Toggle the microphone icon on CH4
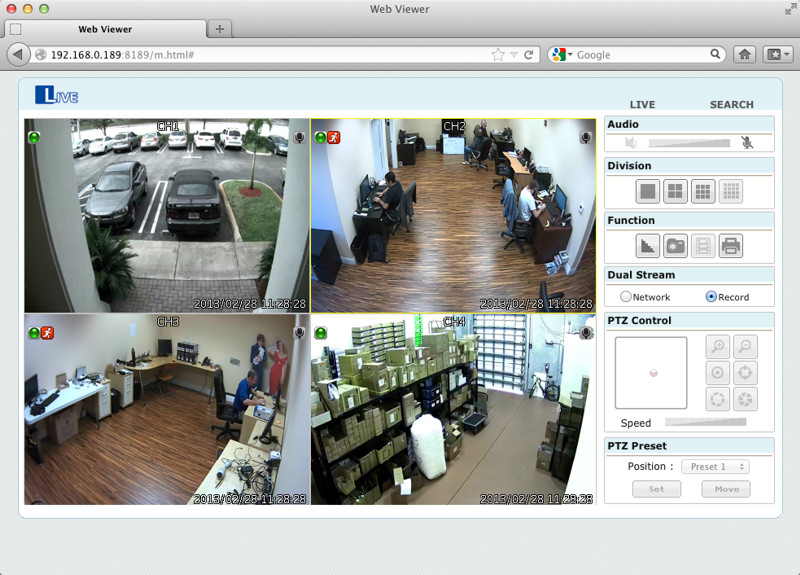The height and width of the screenshot is (575, 800). pos(586,333)
